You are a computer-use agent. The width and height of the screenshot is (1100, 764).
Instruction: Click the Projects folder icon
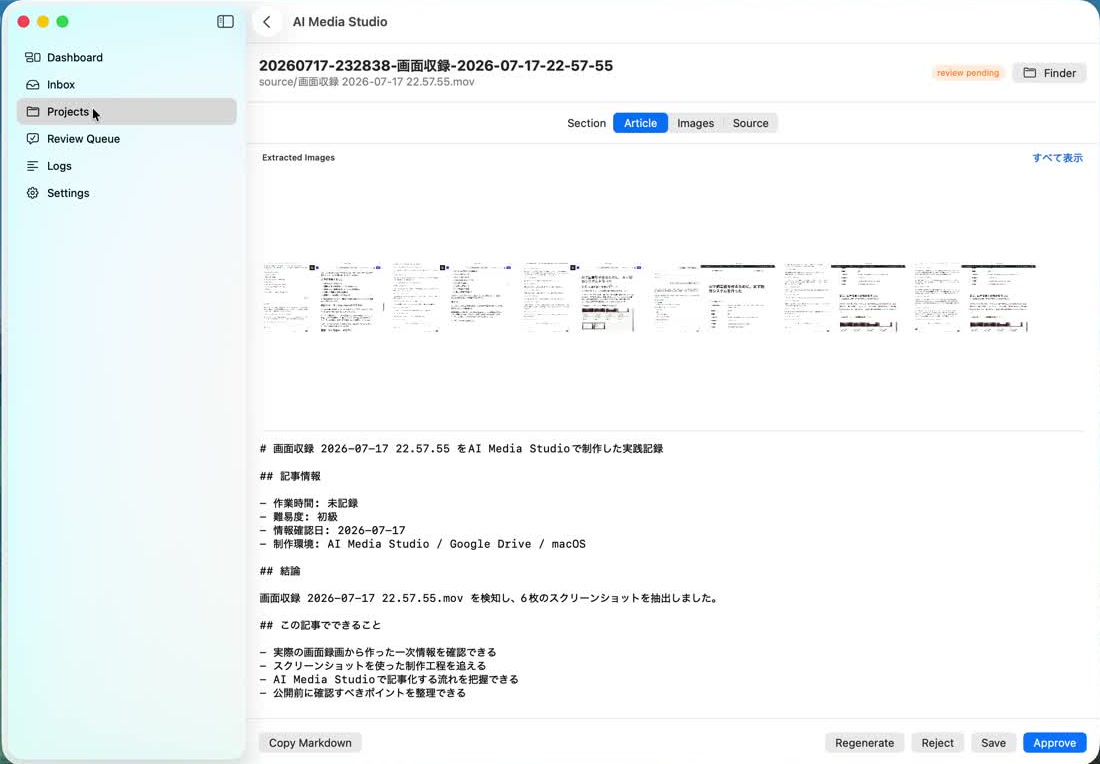coord(33,112)
